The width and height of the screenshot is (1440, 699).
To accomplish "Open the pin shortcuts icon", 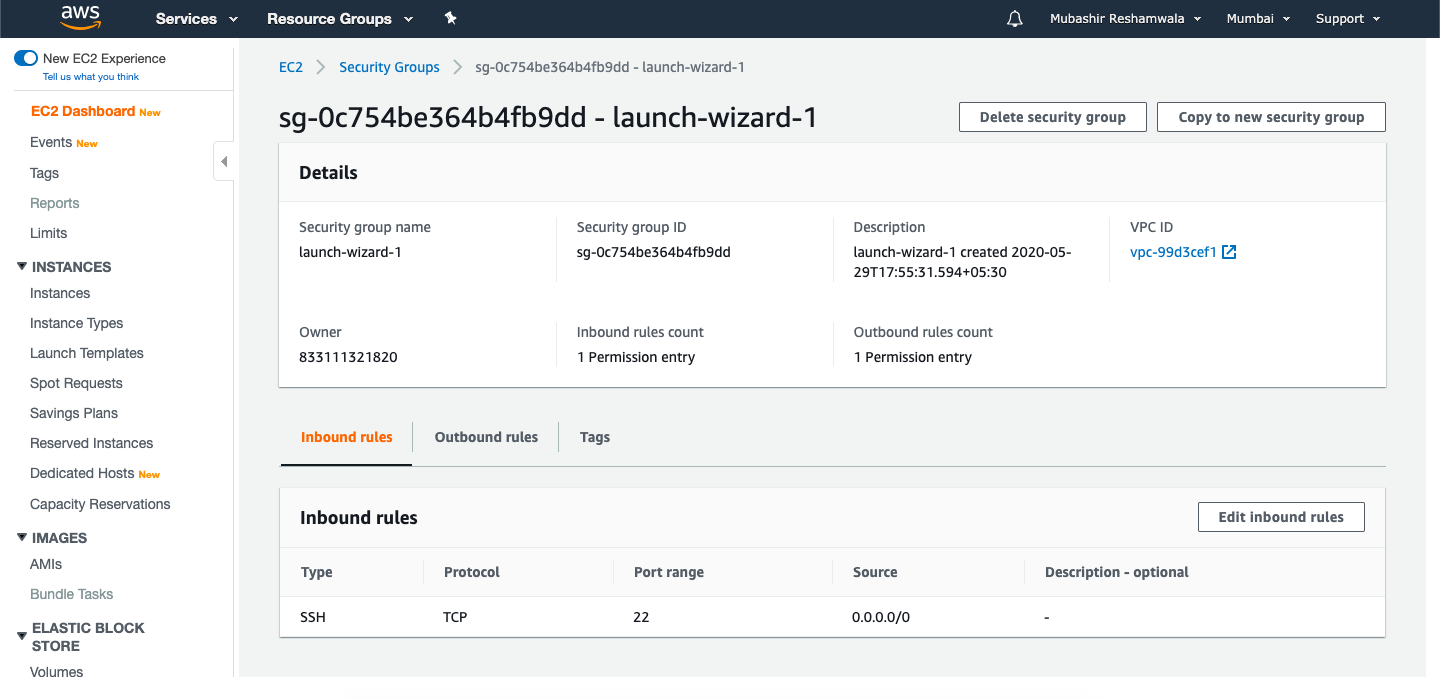I will pyautogui.click(x=450, y=18).
